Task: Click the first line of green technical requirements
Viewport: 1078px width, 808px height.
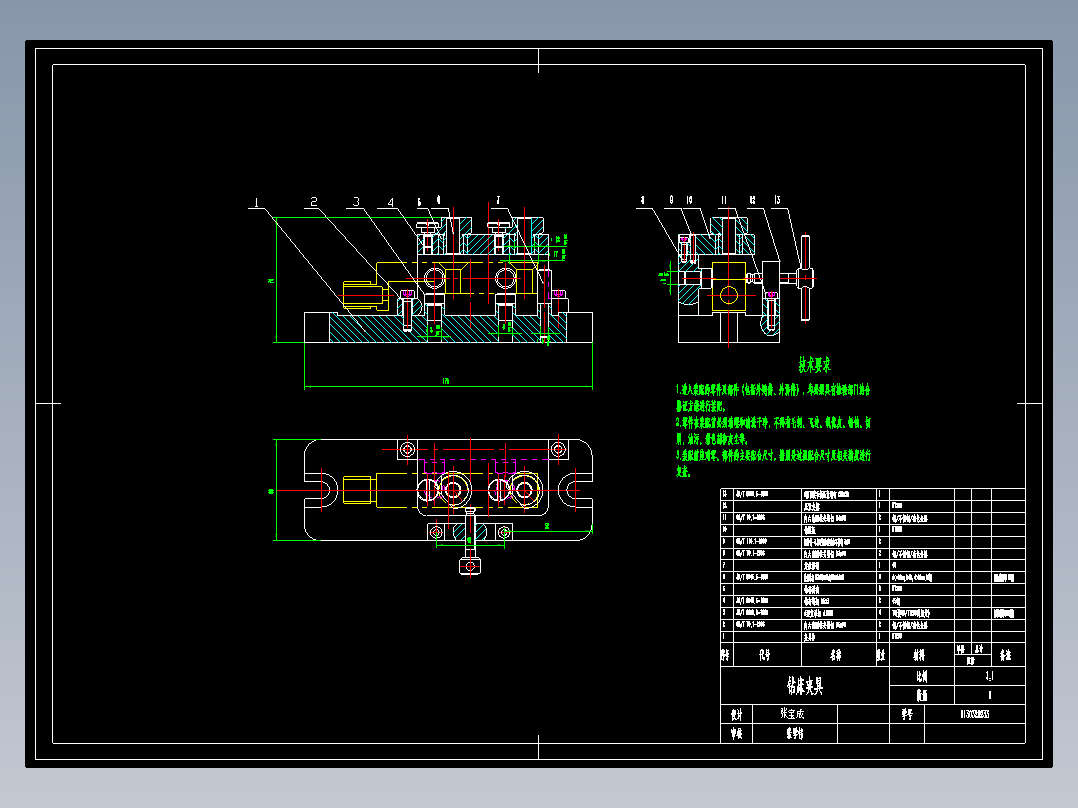Action: (x=773, y=390)
